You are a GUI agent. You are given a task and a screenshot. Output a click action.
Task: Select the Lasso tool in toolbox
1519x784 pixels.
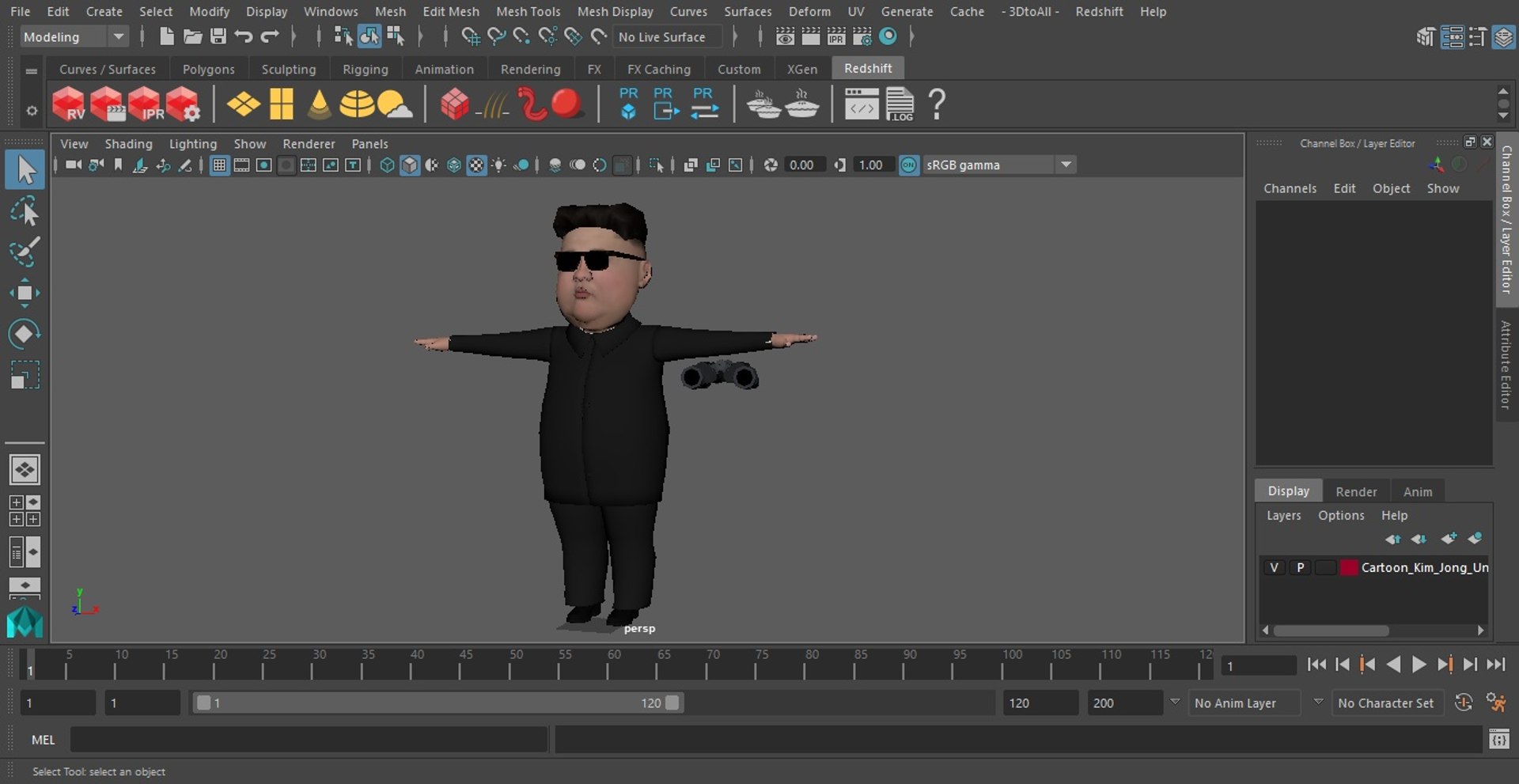click(x=25, y=211)
